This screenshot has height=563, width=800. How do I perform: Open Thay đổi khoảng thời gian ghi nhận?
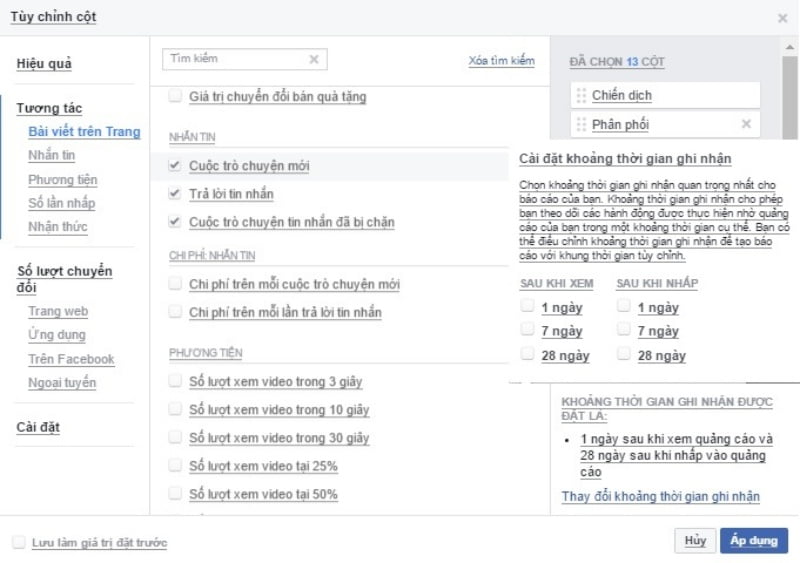tap(660, 496)
